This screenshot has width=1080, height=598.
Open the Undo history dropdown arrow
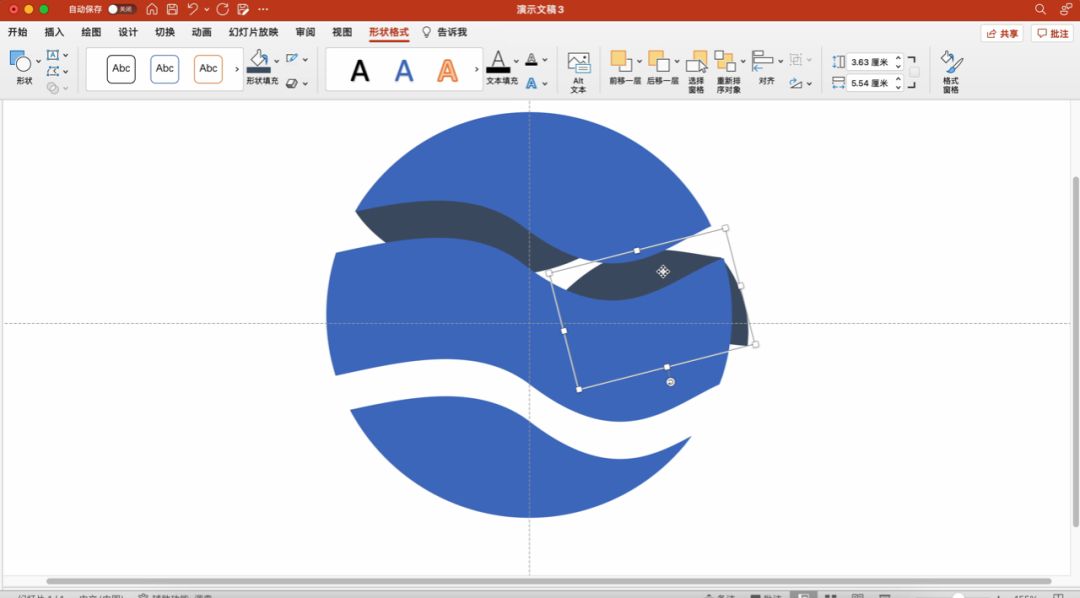point(207,10)
